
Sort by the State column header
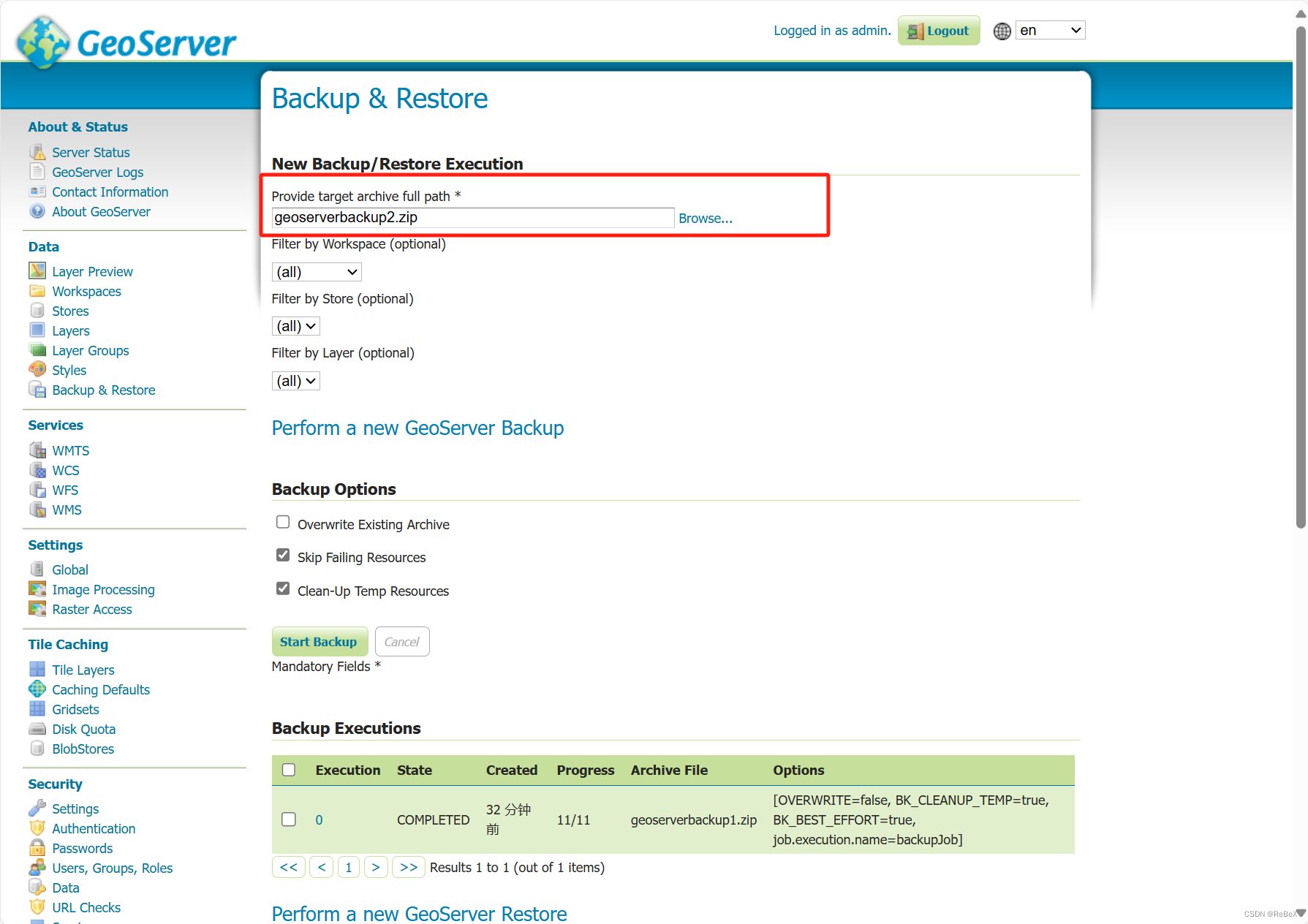[x=415, y=770]
